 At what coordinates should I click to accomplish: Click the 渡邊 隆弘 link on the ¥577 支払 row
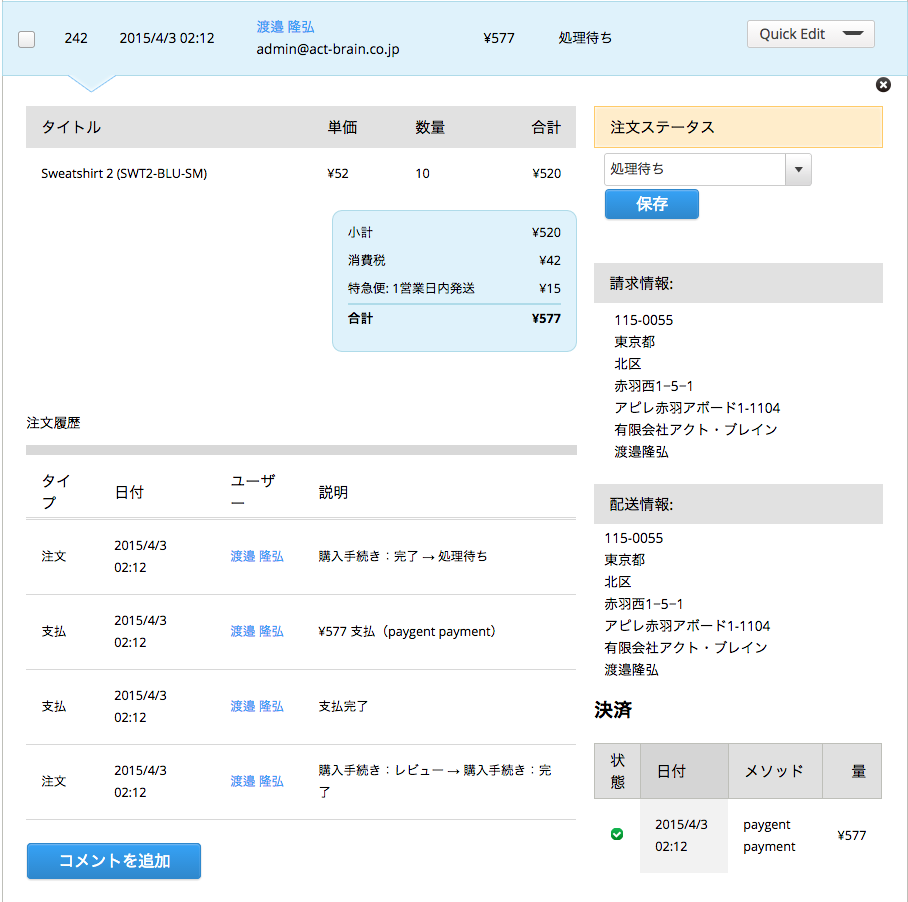pyautogui.click(x=257, y=631)
